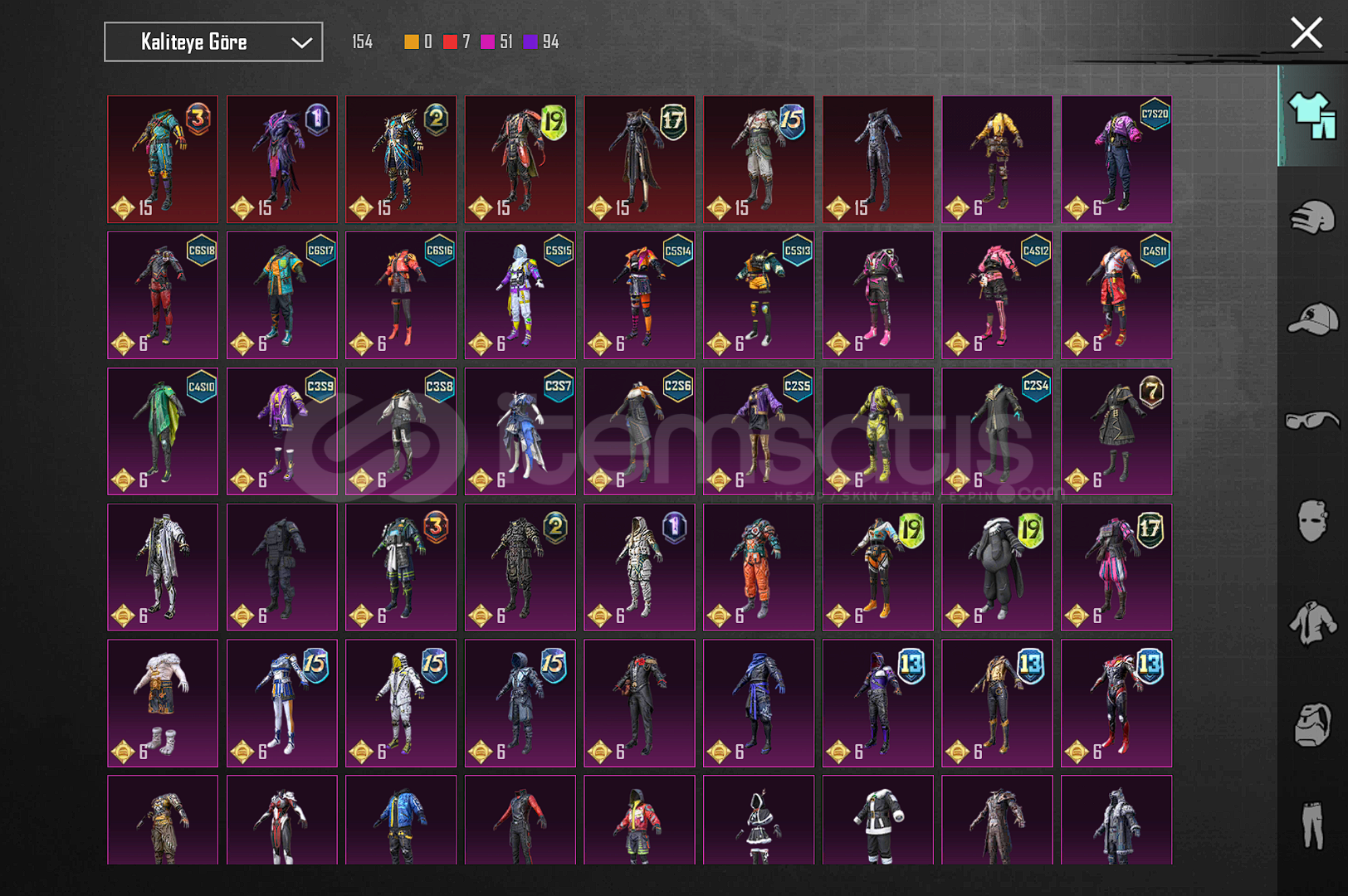The width and height of the screenshot is (1348, 896).
Task: Select the backpack category icon
Action: [1312, 724]
